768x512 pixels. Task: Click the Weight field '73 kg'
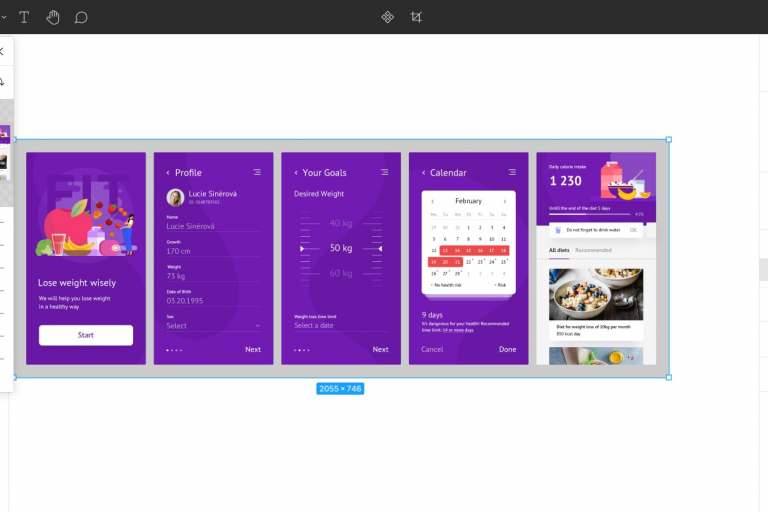(x=213, y=276)
